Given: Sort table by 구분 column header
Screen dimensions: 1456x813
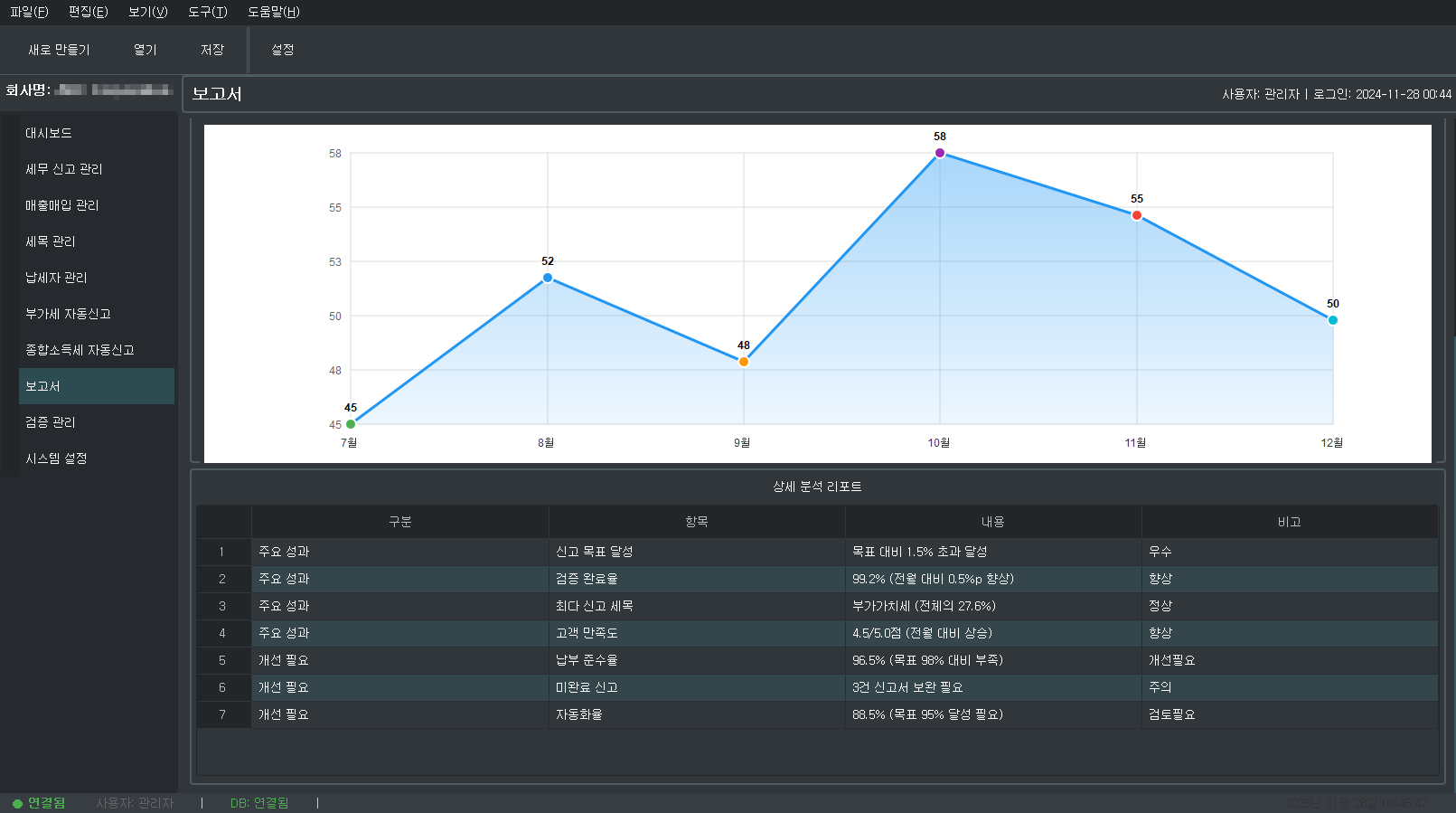Looking at the screenshot, I should (x=399, y=522).
